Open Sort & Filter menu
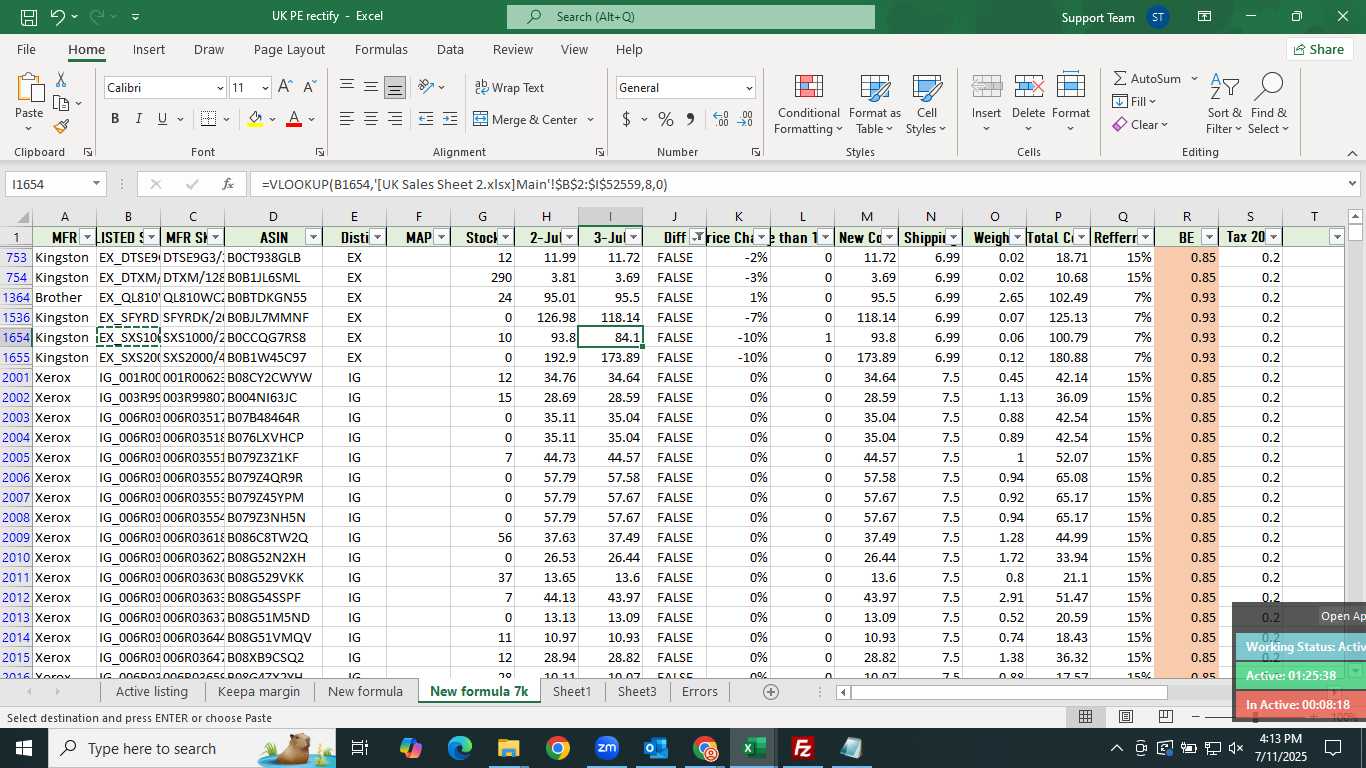Image resolution: width=1366 pixels, height=768 pixels. click(x=1224, y=104)
